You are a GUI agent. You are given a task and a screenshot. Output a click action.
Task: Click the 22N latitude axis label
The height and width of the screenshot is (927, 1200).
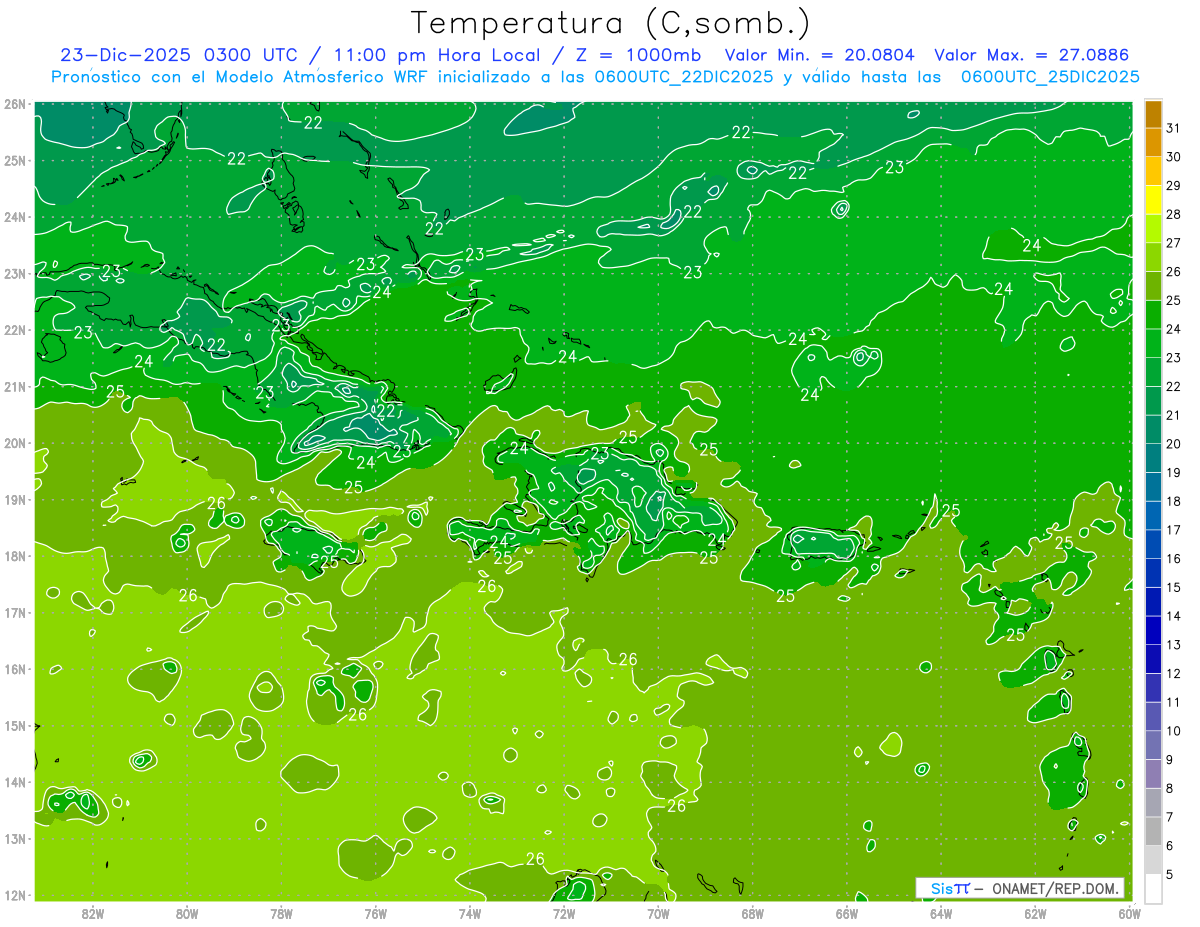[14, 330]
